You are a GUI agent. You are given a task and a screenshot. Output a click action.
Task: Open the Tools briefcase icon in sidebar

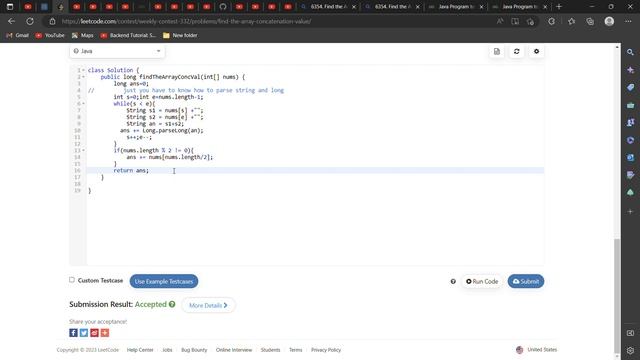pyautogui.click(x=630, y=105)
